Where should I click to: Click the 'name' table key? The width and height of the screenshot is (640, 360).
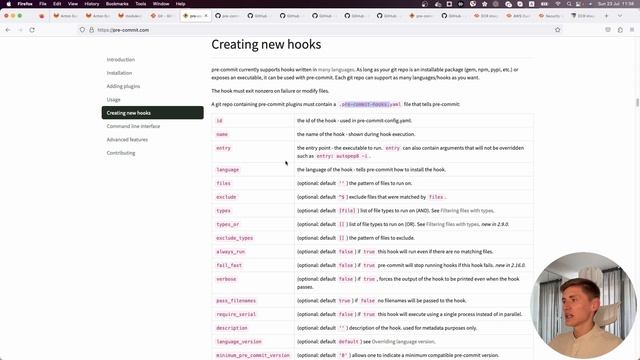click(x=222, y=134)
